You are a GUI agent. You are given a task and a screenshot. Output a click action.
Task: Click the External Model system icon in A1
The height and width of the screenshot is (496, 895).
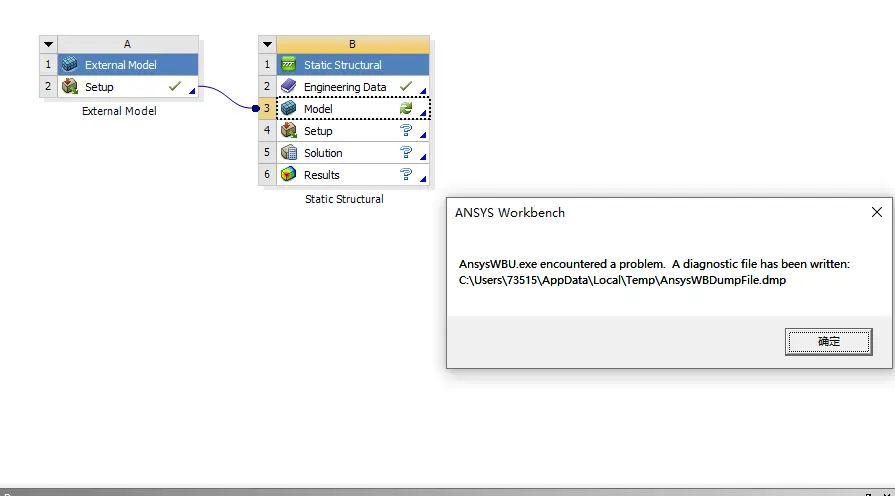(x=70, y=64)
